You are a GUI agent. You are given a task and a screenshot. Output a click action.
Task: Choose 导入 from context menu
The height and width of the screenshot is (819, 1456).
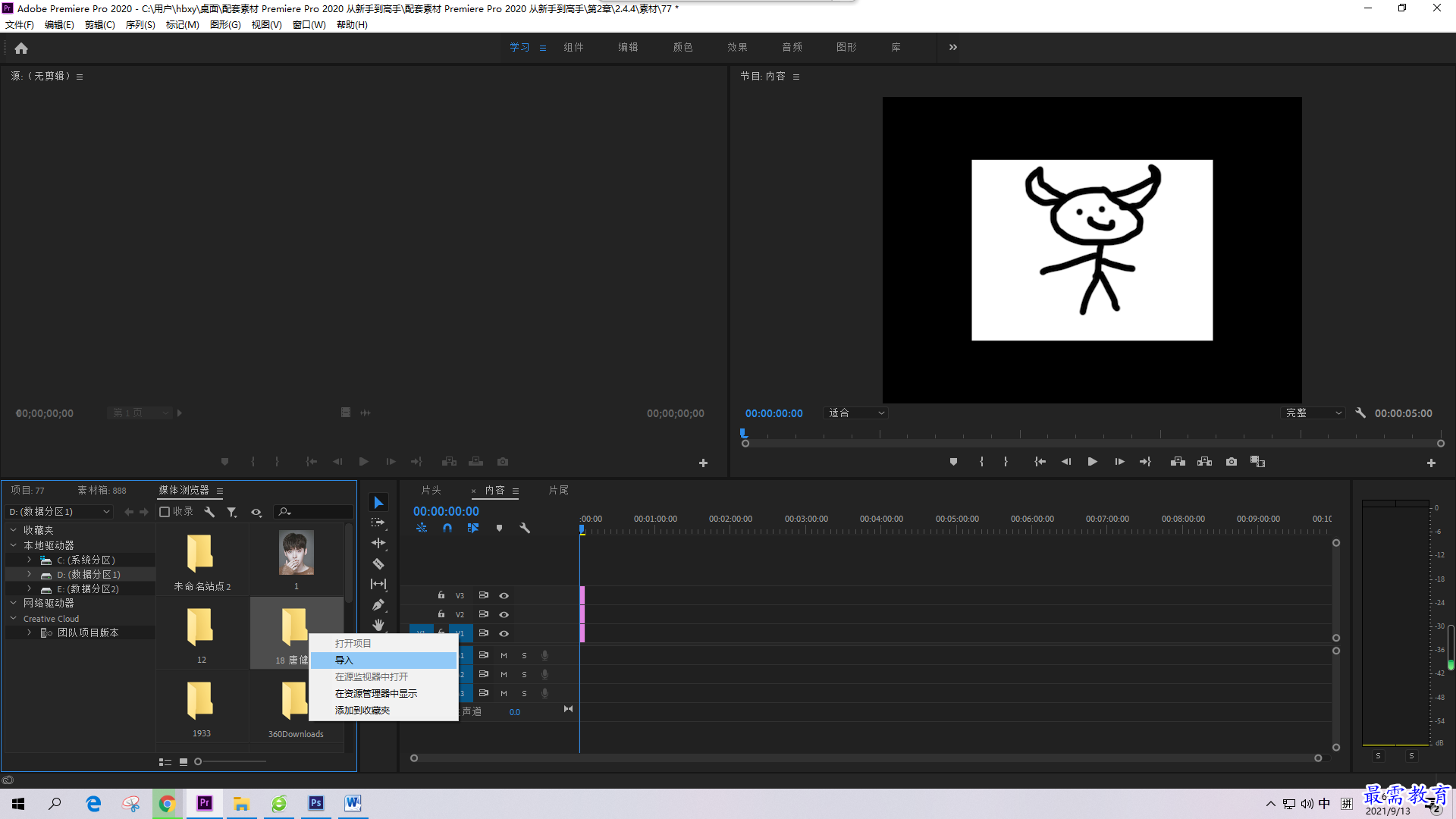(x=384, y=661)
